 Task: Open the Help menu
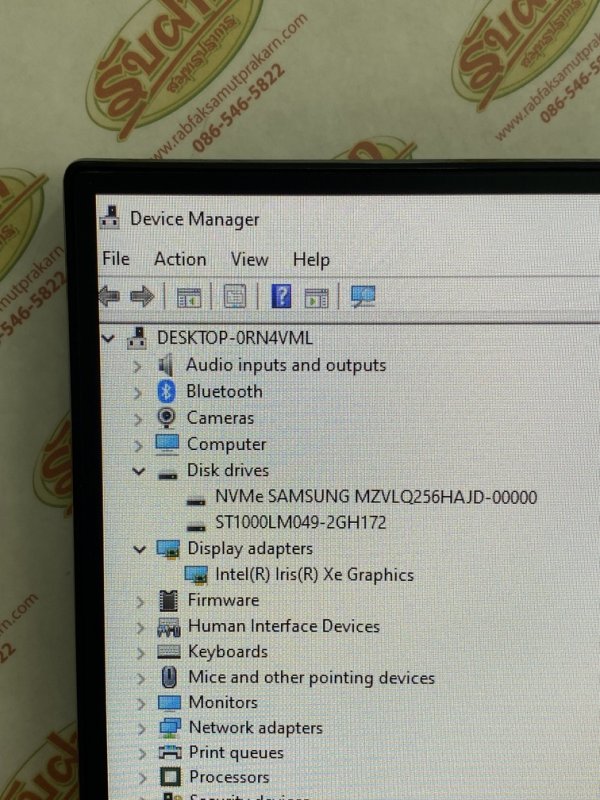click(311, 260)
